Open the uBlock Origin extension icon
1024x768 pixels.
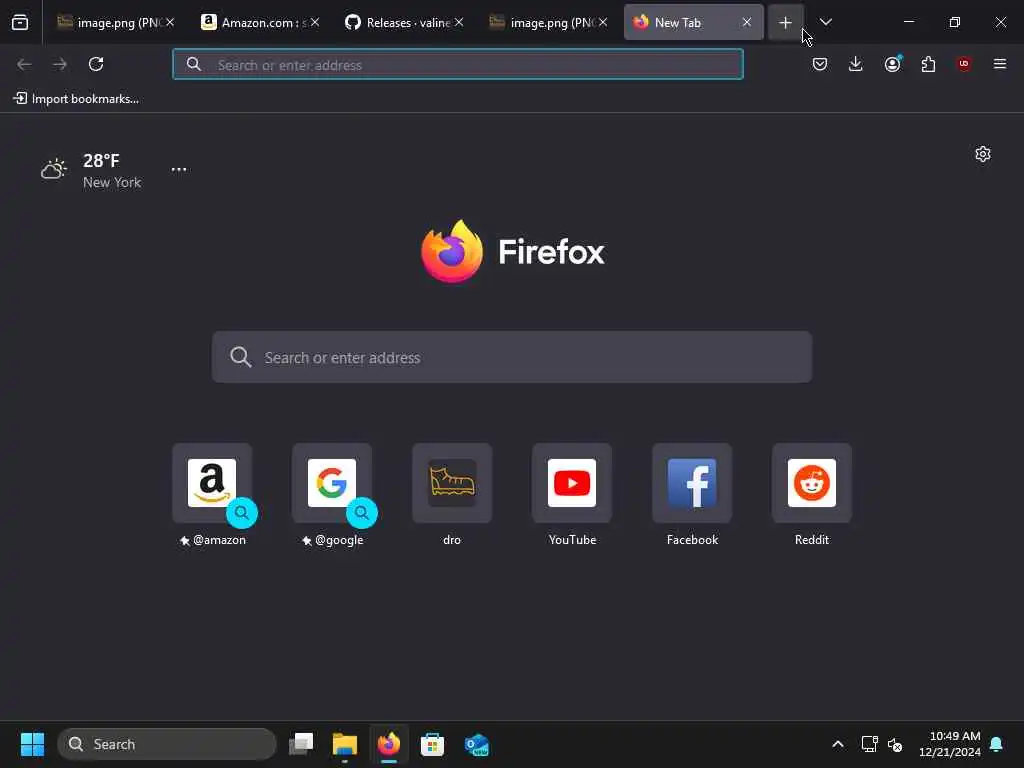964,64
